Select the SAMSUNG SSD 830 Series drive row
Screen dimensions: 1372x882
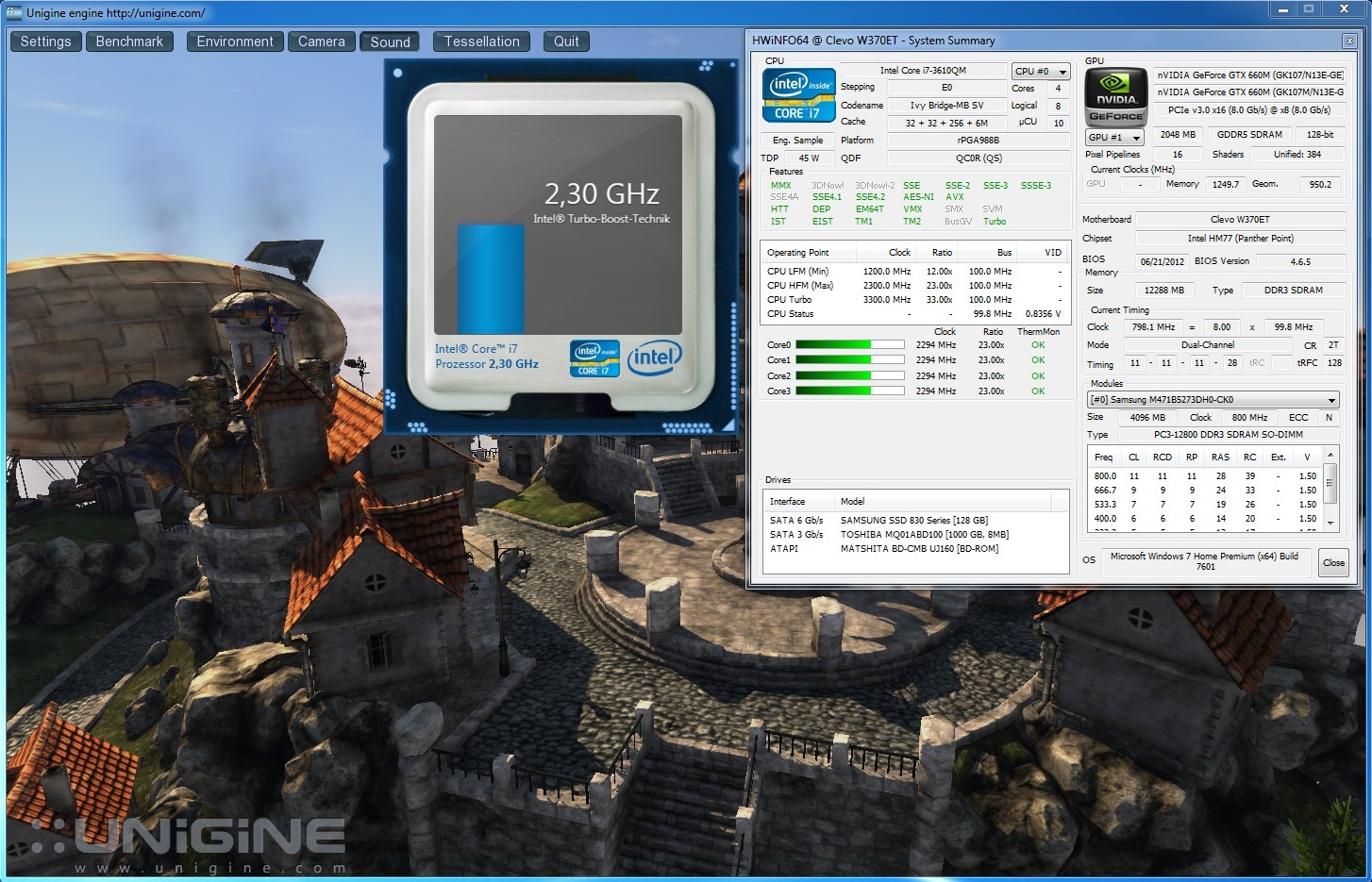[915, 521]
